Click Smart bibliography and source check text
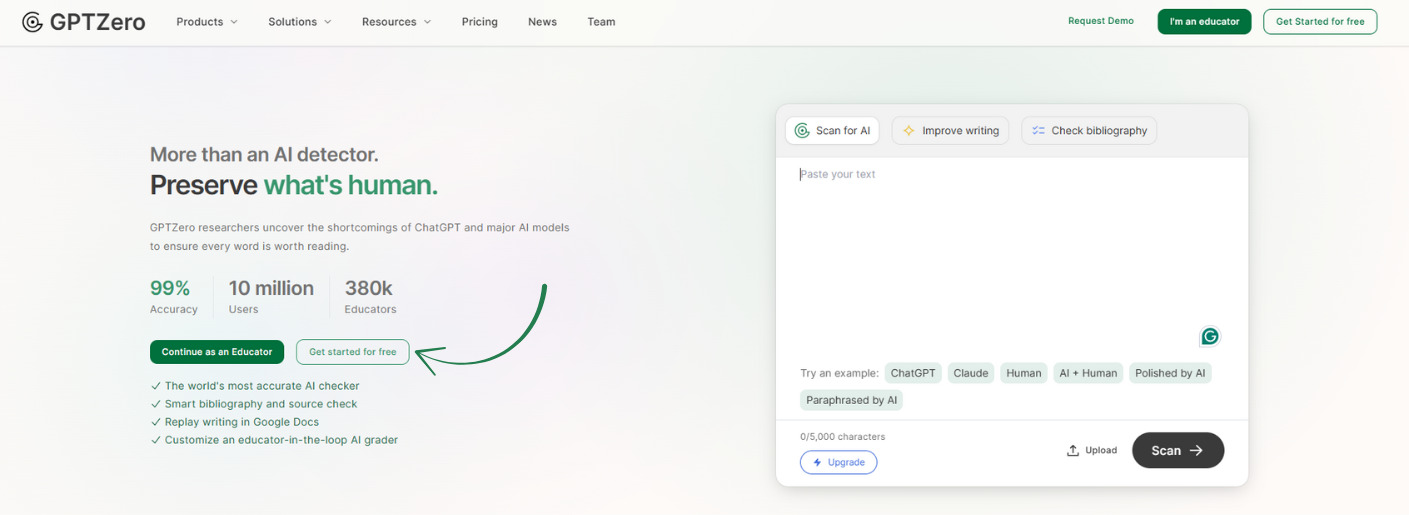 click(x=261, y=404)
